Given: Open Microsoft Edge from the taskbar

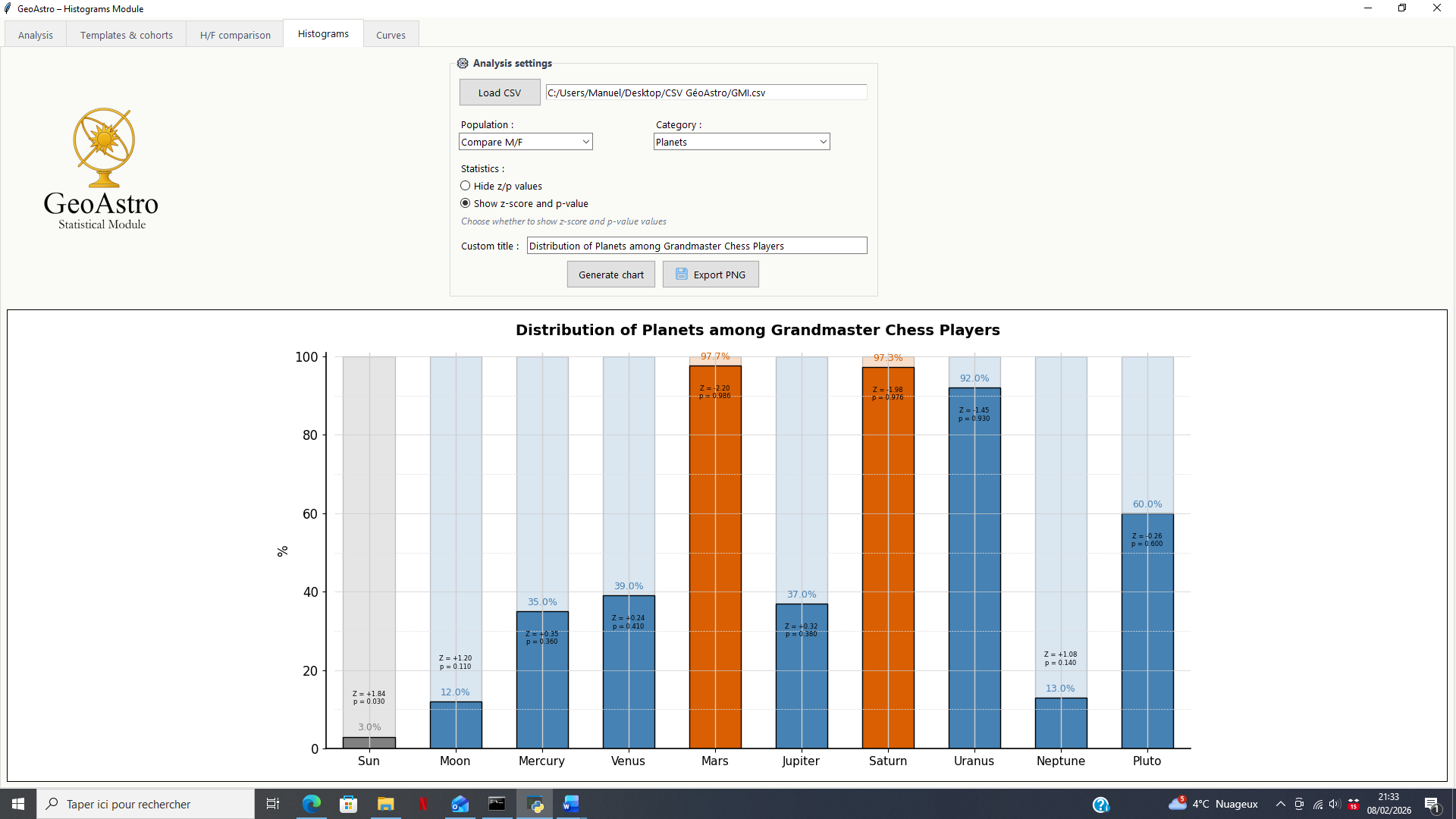Looking at the screenshot, I should click(312, 804).
